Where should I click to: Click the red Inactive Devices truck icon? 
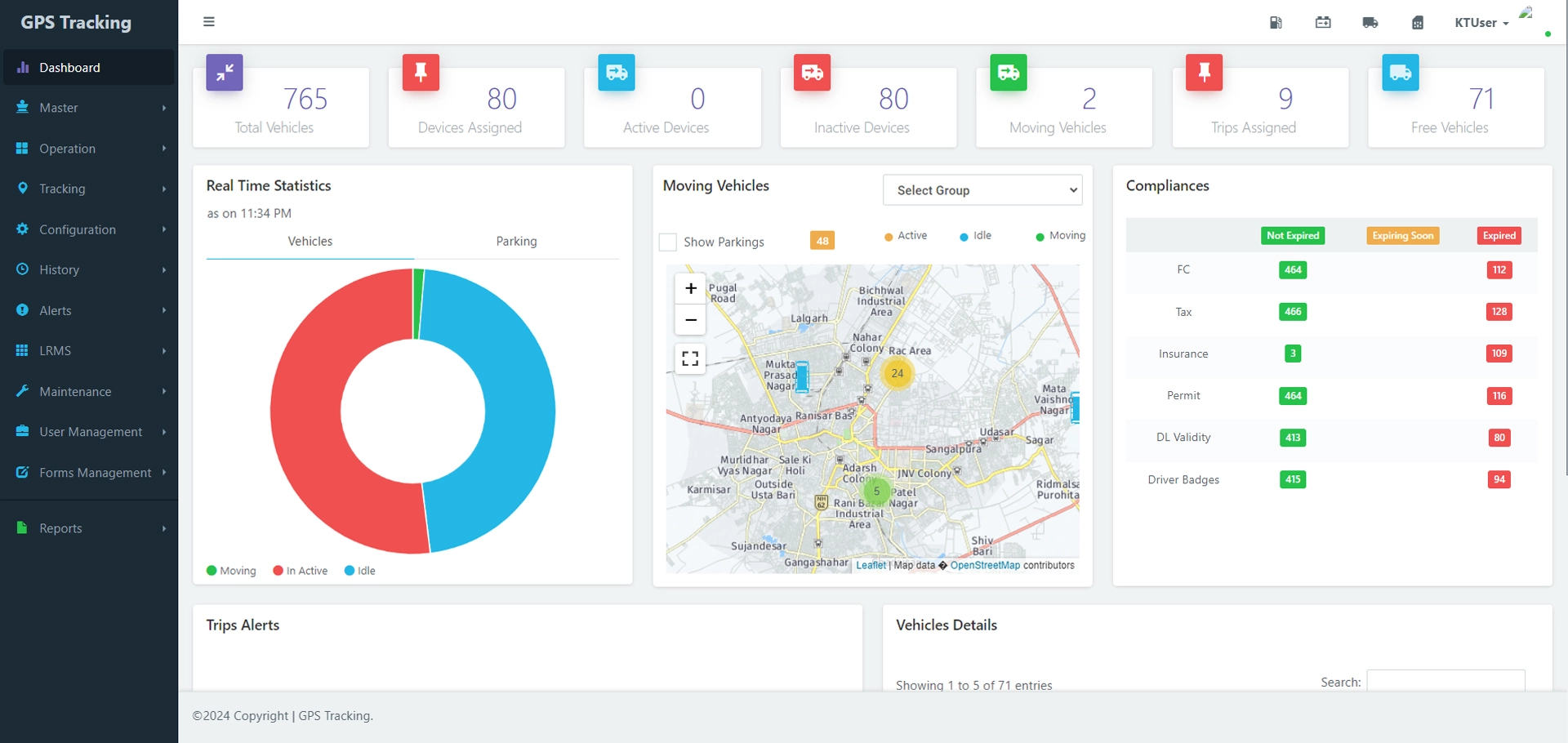[x=813, y=73]
